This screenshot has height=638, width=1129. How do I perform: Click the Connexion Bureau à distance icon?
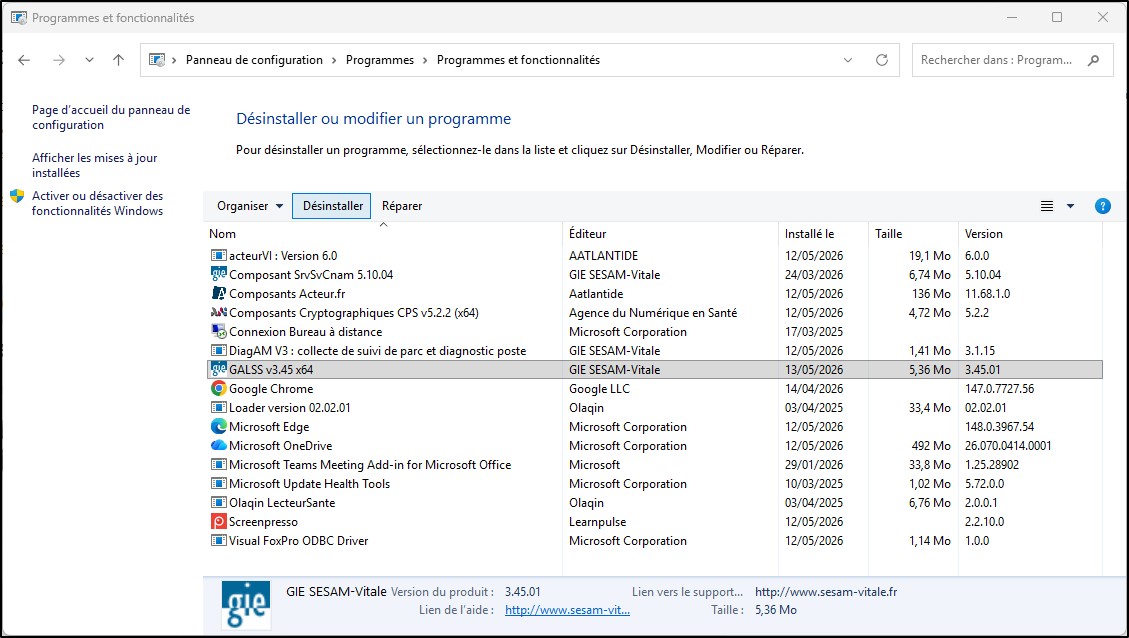pyautogui.click(x=218, y=332)
